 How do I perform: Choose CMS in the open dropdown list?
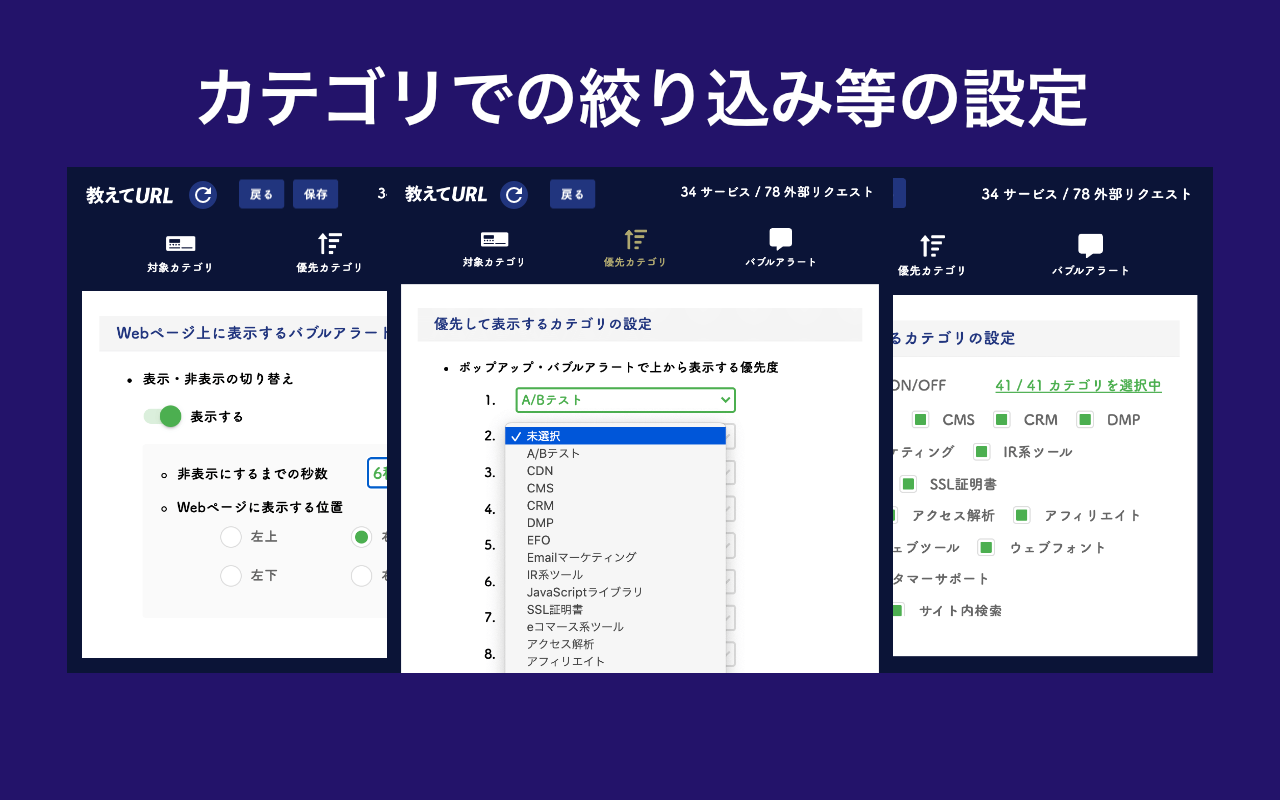point(616,488)
